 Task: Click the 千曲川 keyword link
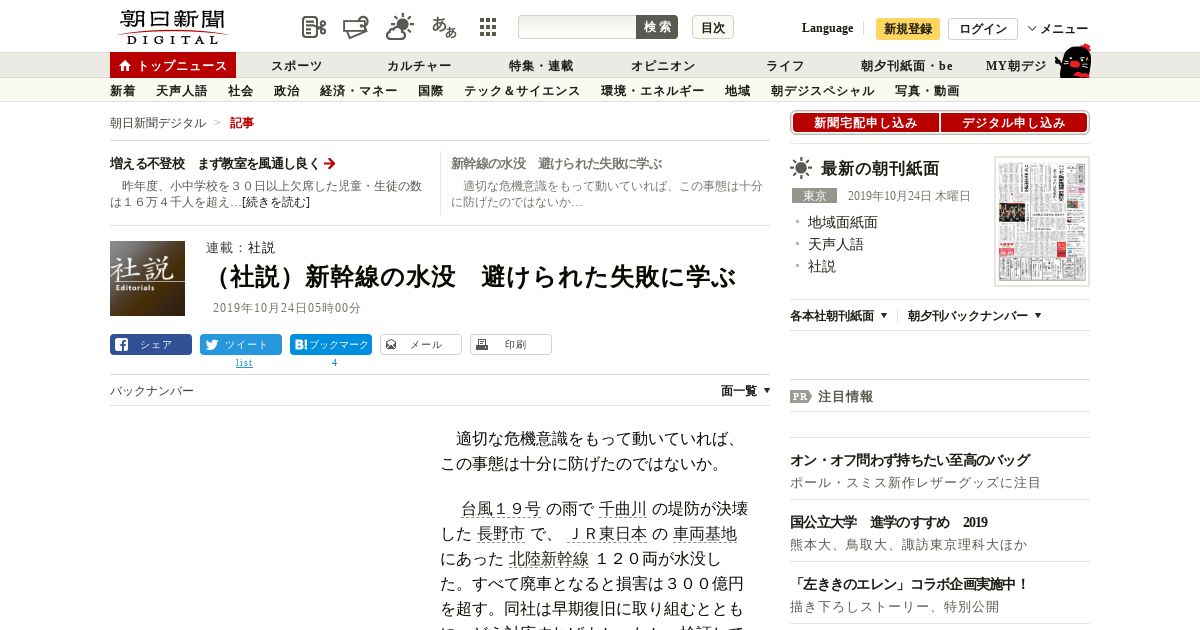coord(623,508)
